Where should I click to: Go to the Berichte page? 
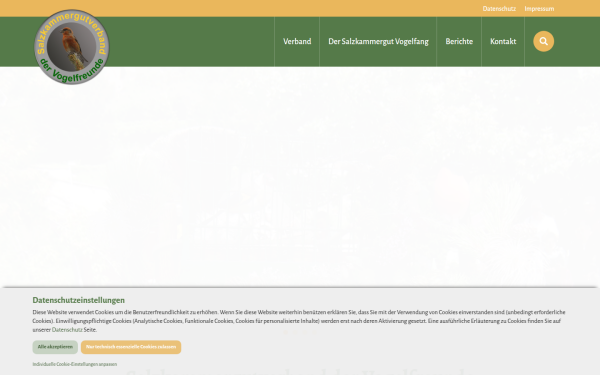pos(459,41)
